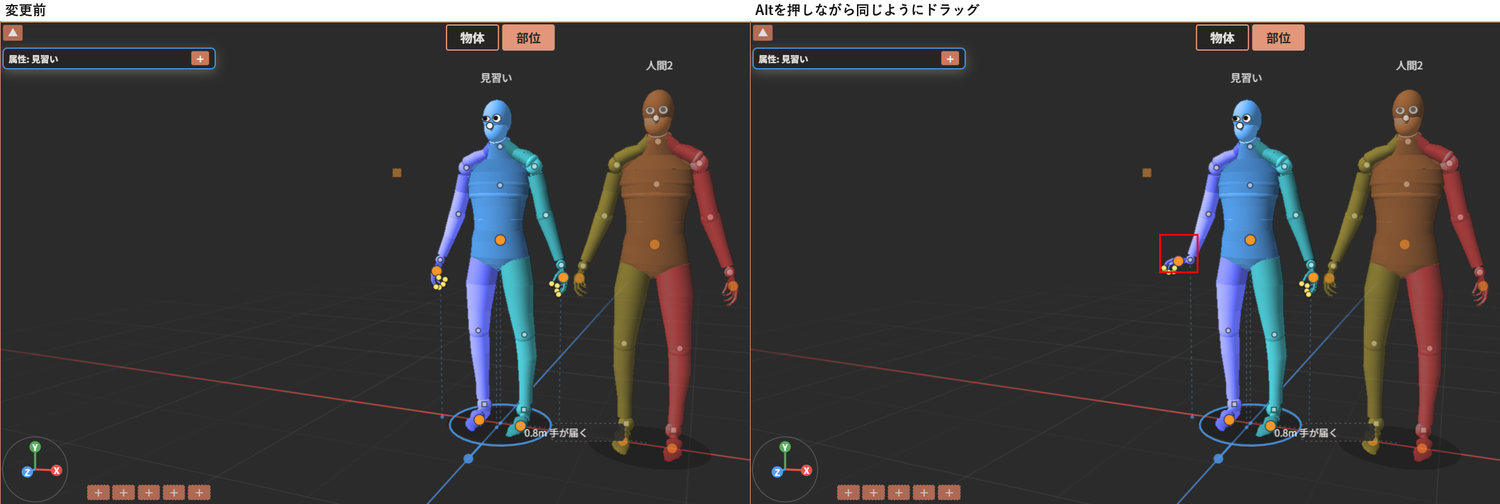
Task: Collapse the triangle button in the Alt-drag panel
Action: [x=764, y=33]
